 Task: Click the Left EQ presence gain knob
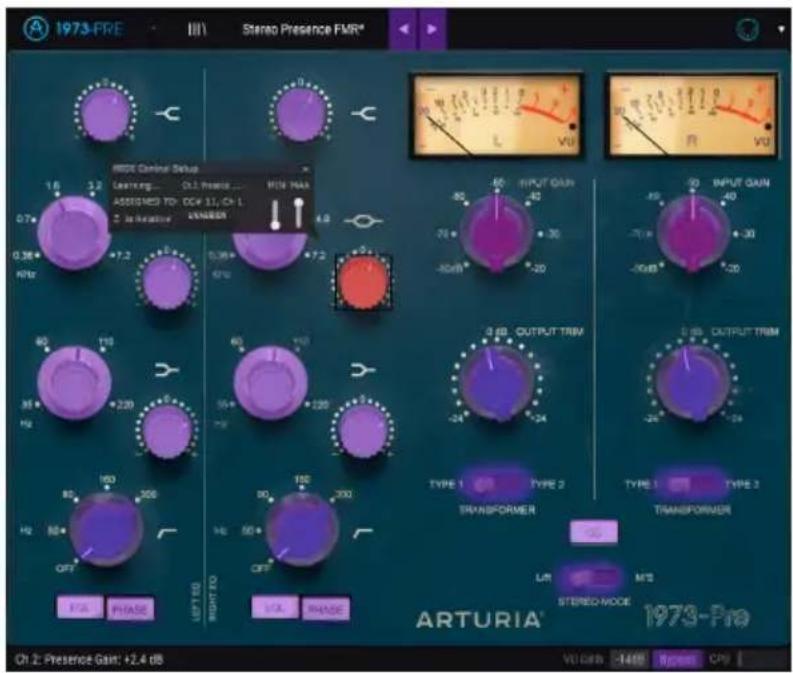pos(167,280)
